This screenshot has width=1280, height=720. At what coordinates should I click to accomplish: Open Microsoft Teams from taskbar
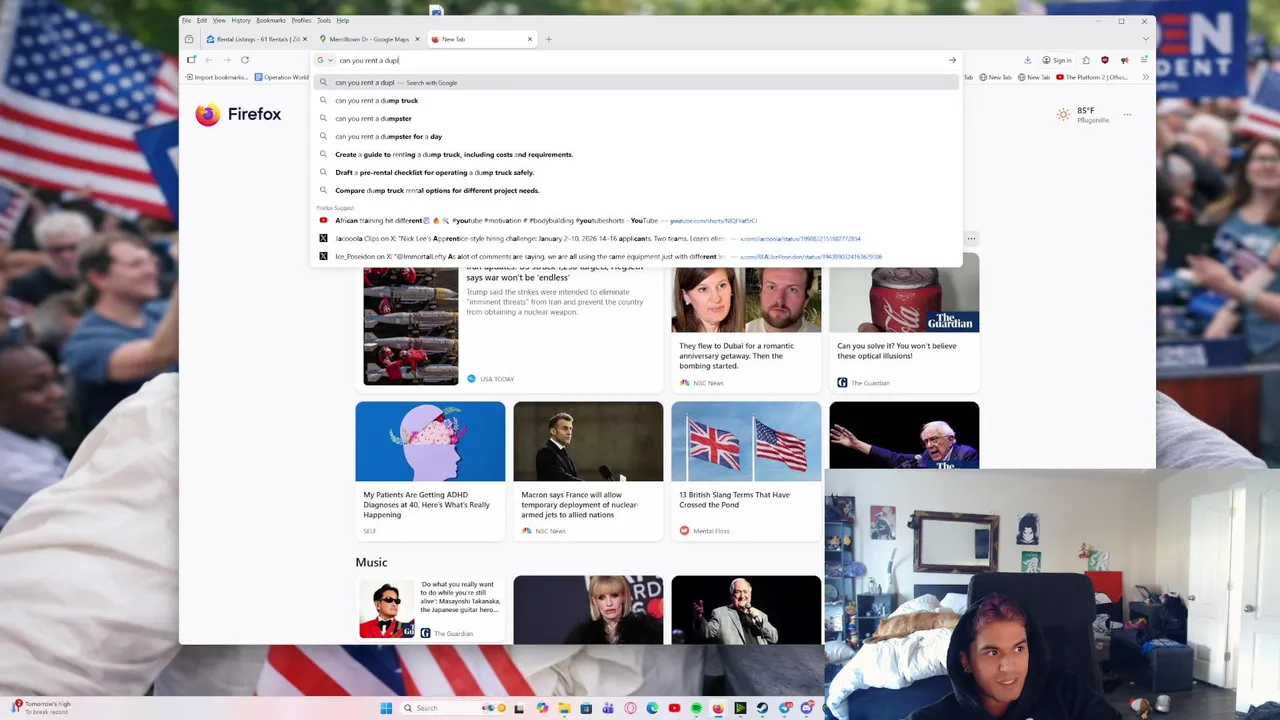point(609,708)
